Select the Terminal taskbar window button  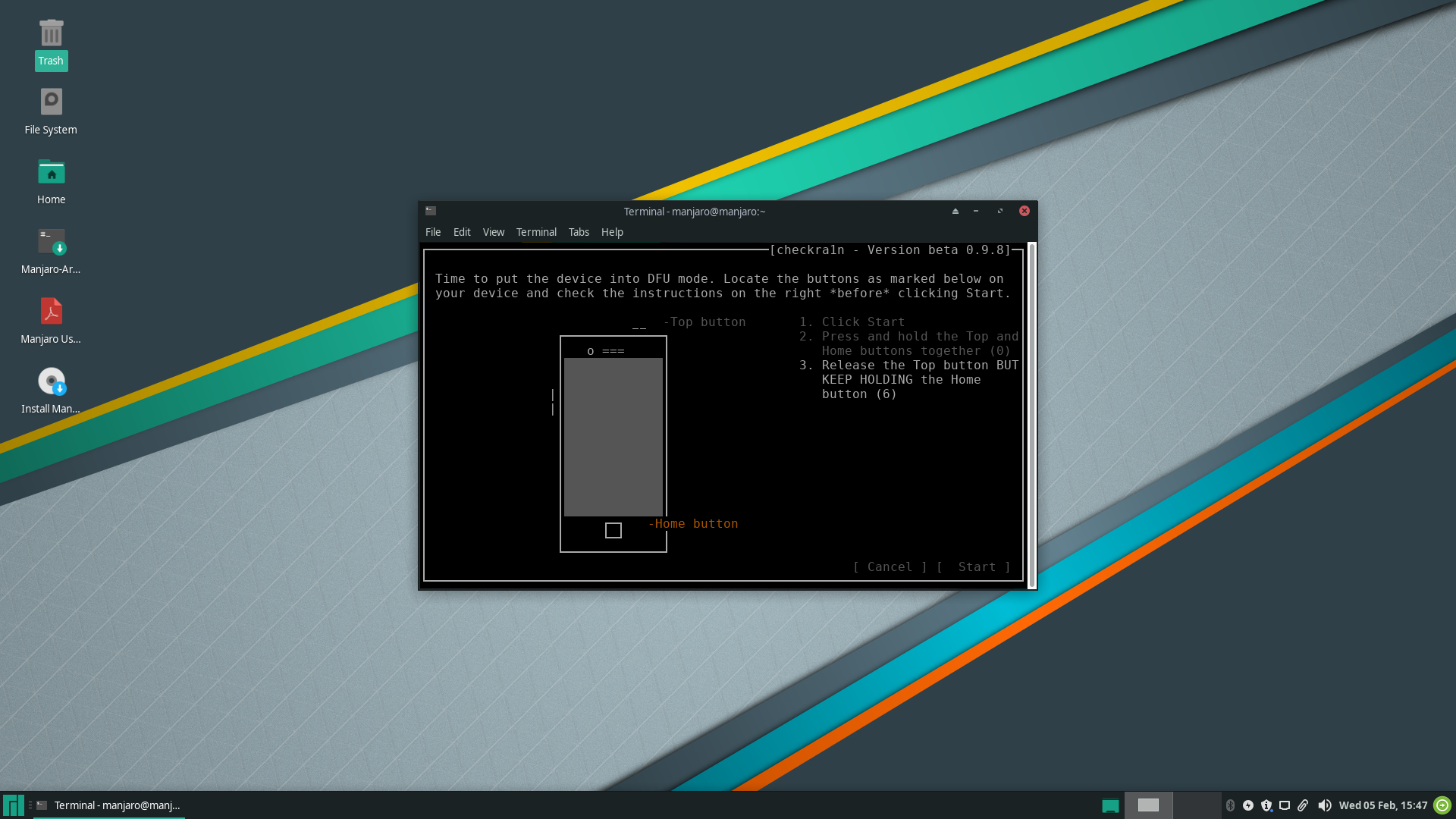tap(108, 805)
